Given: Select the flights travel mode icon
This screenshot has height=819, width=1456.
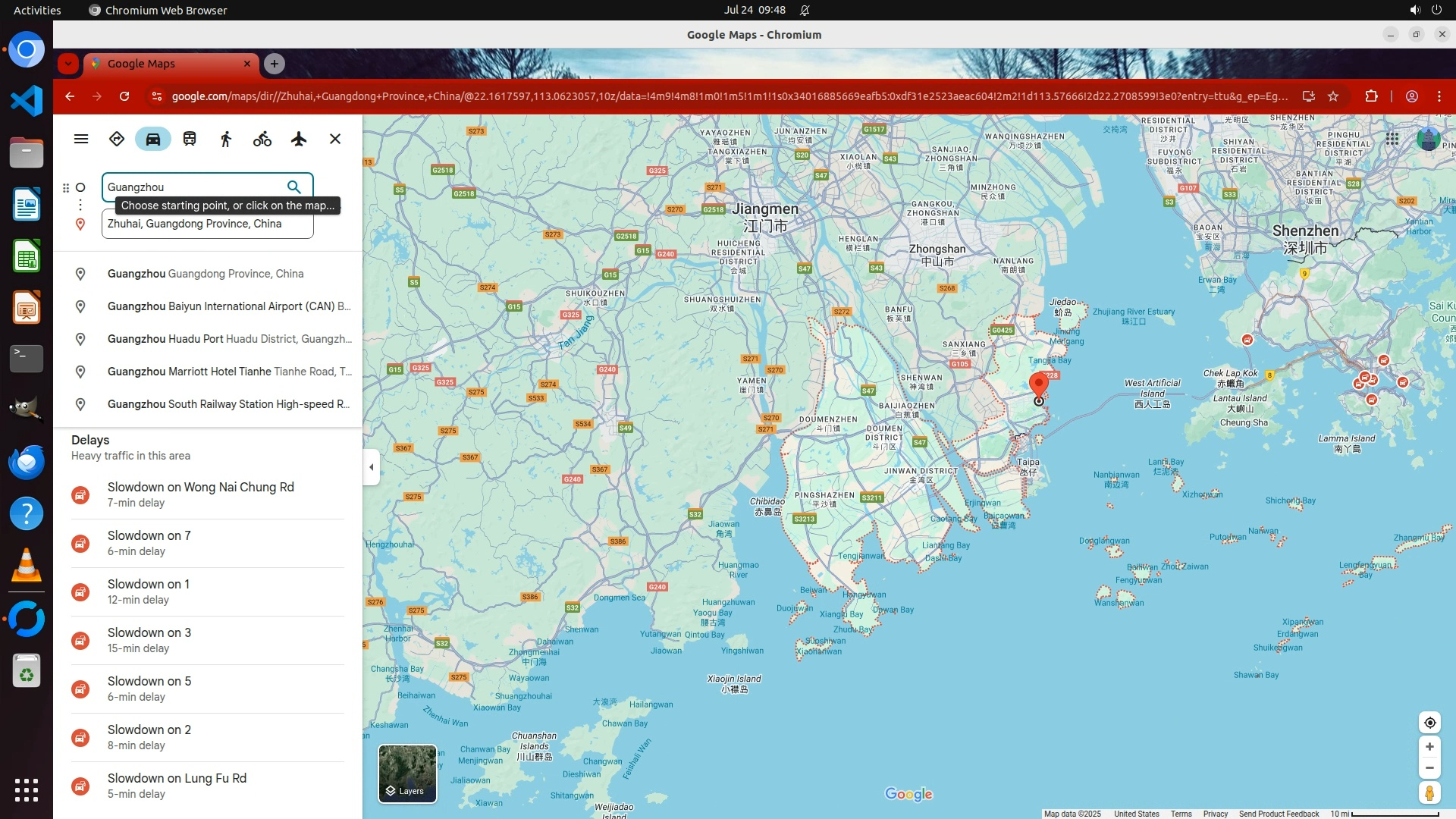Looking at the screenshot, I should click(299, 139).
